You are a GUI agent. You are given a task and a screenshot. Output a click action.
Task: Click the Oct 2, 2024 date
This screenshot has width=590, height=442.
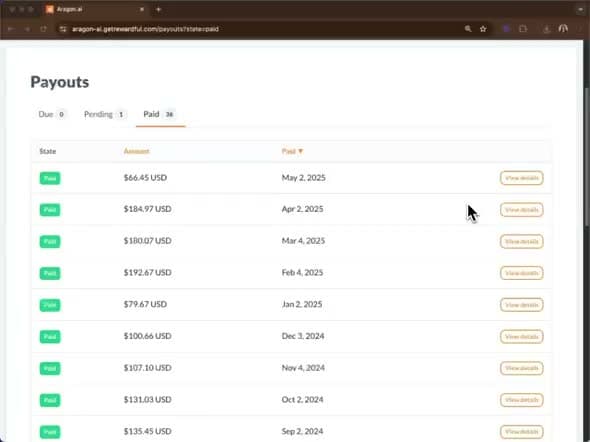[x=302, y=399]
